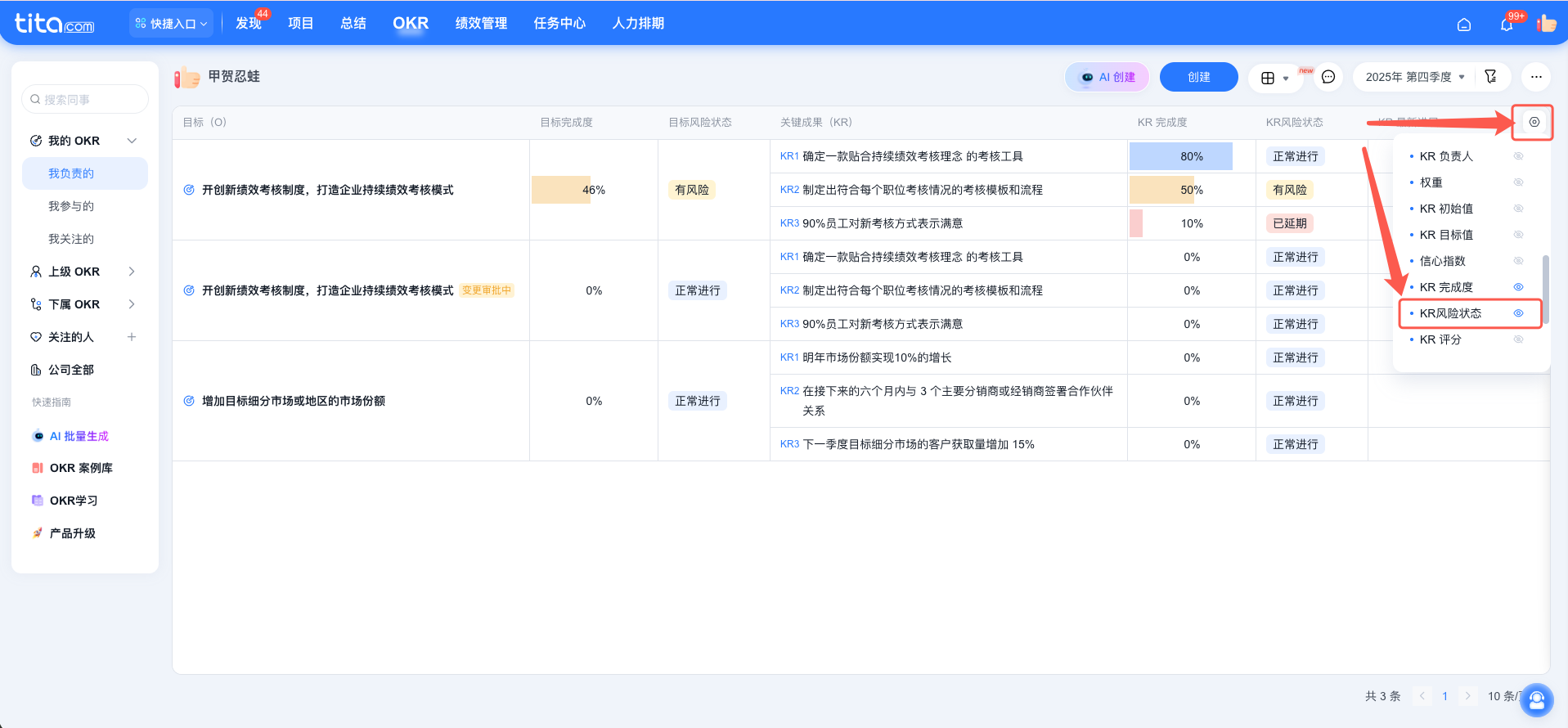
Task: Click the 80% KR progress bar
Action: tap(1181, 156)
